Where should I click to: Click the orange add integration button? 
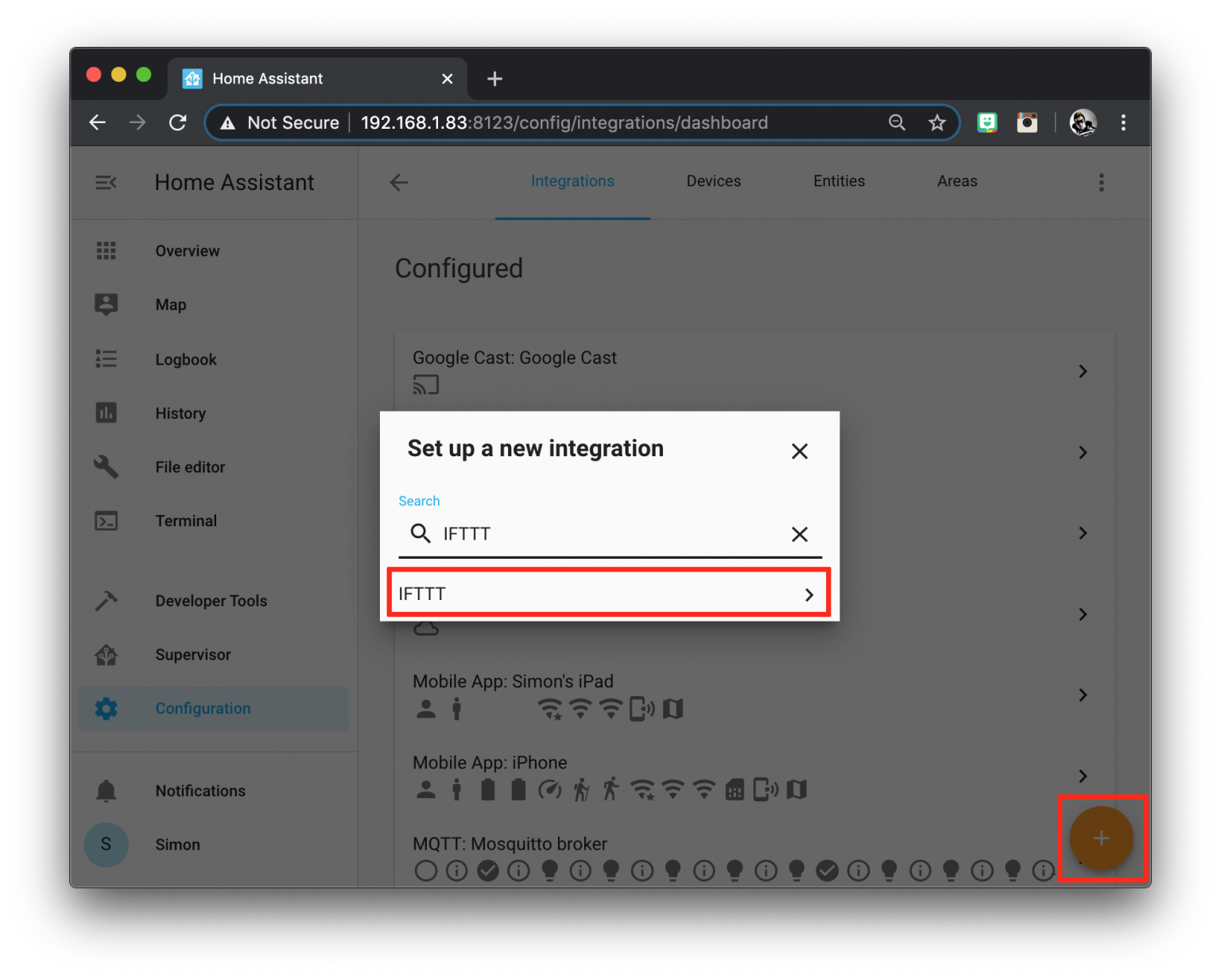[x=1101, y=839]
